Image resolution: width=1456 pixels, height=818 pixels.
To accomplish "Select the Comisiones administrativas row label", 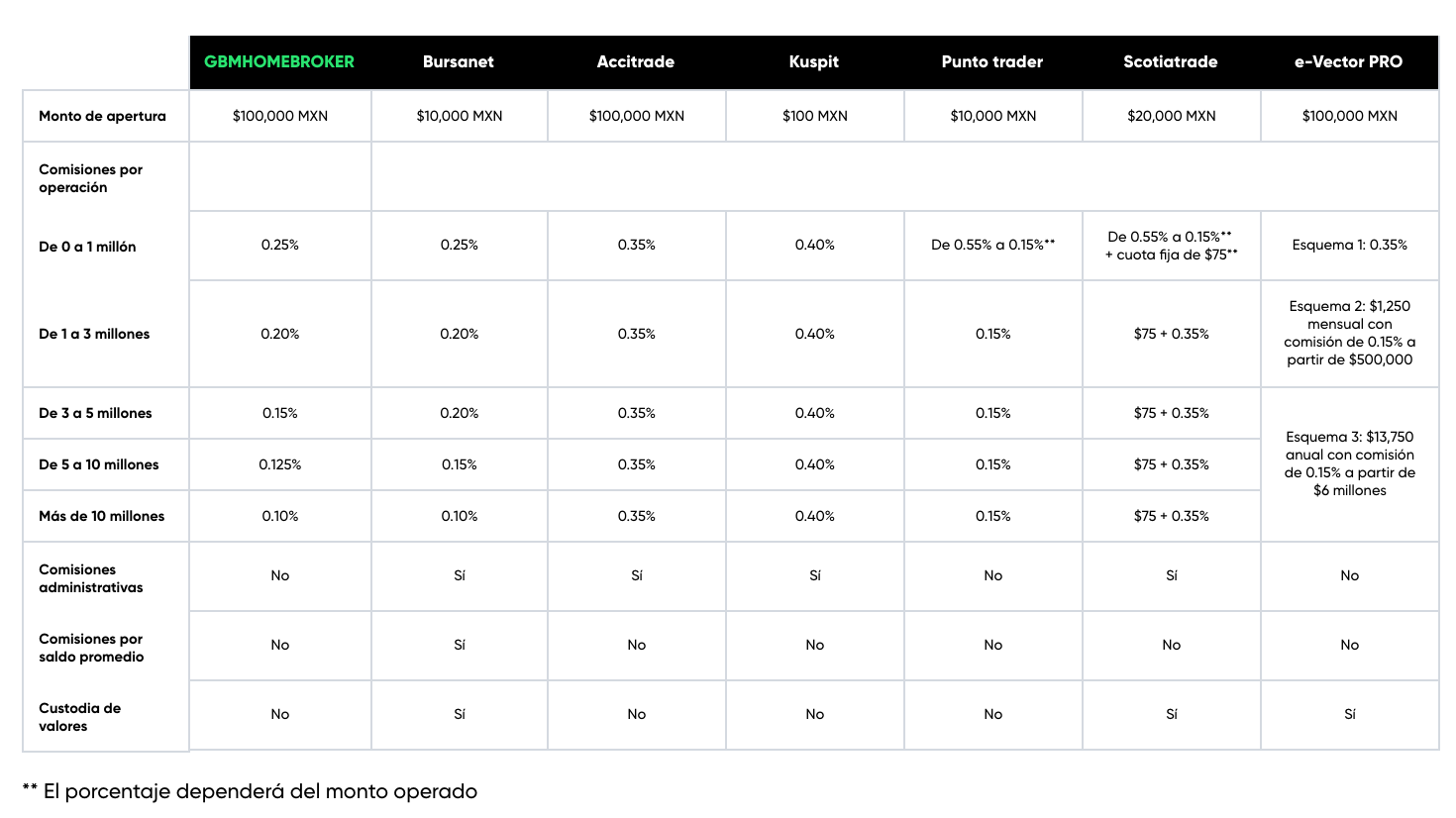I will coord(91,578).
